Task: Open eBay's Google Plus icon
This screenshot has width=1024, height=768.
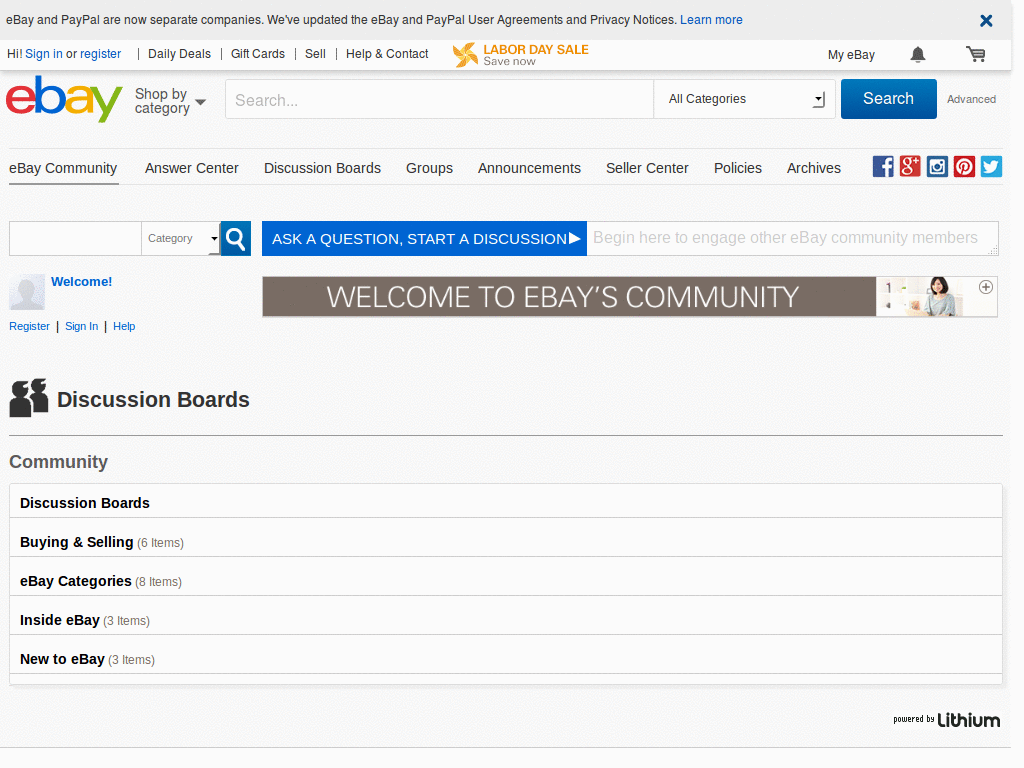Action: 910,167
